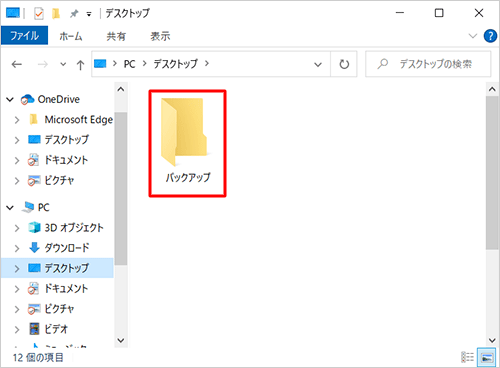This screenshot has height=368, width=500.
Task: Click the address bar PC monitor icon
Action: [100, 64]
